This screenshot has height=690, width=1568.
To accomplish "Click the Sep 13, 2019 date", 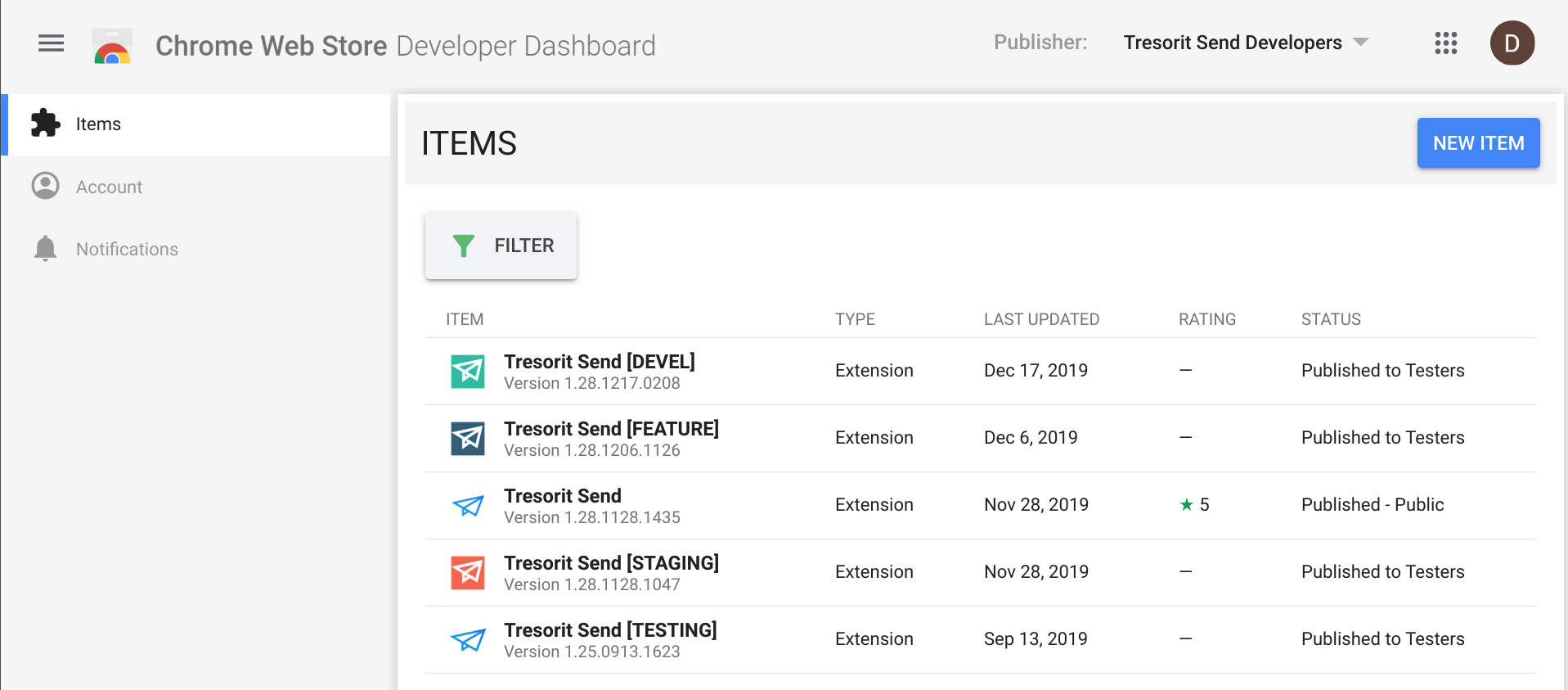I will (1036, 639).
